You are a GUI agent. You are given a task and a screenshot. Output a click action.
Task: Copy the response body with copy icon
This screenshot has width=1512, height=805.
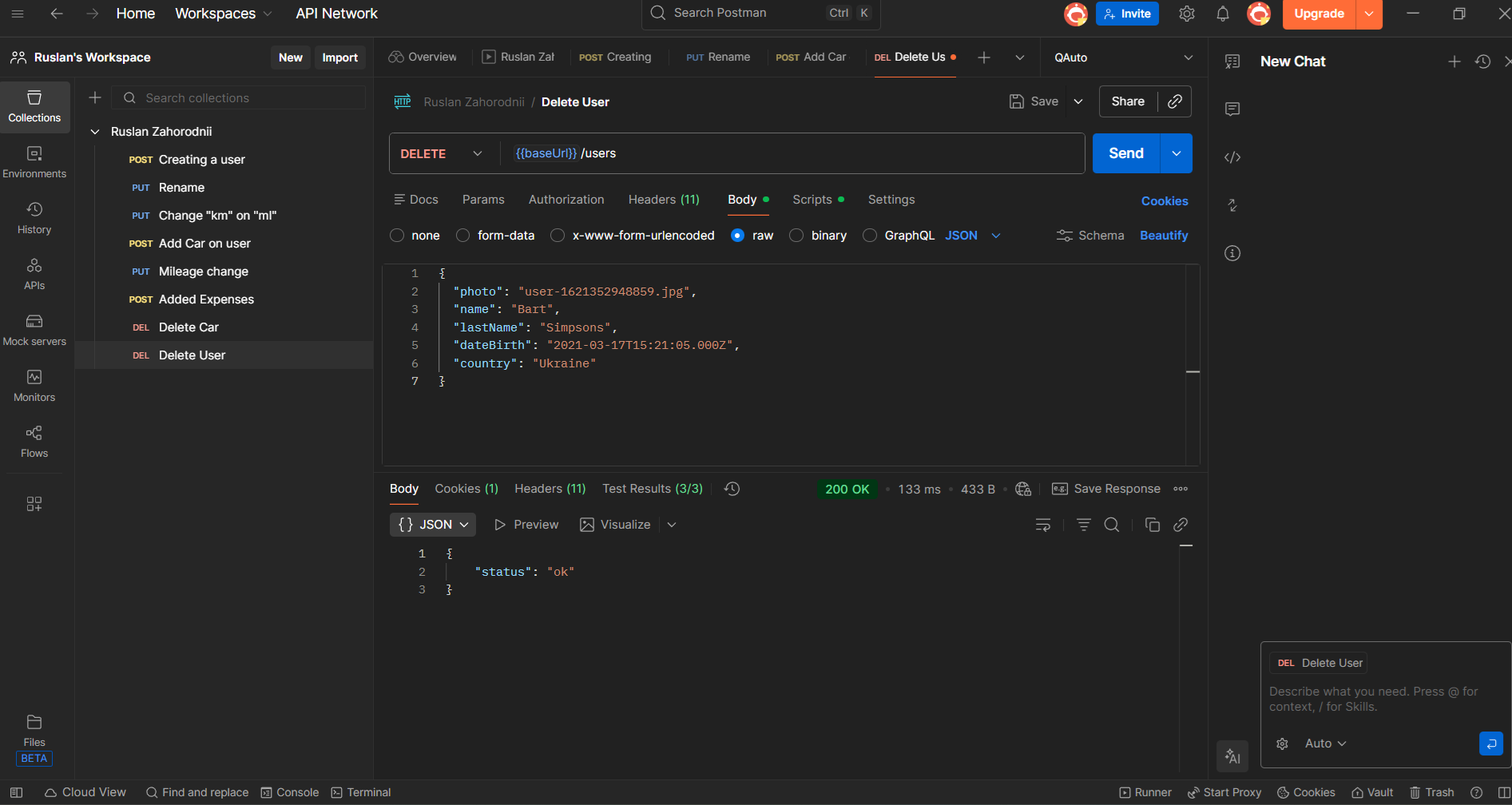[1152, 525]
